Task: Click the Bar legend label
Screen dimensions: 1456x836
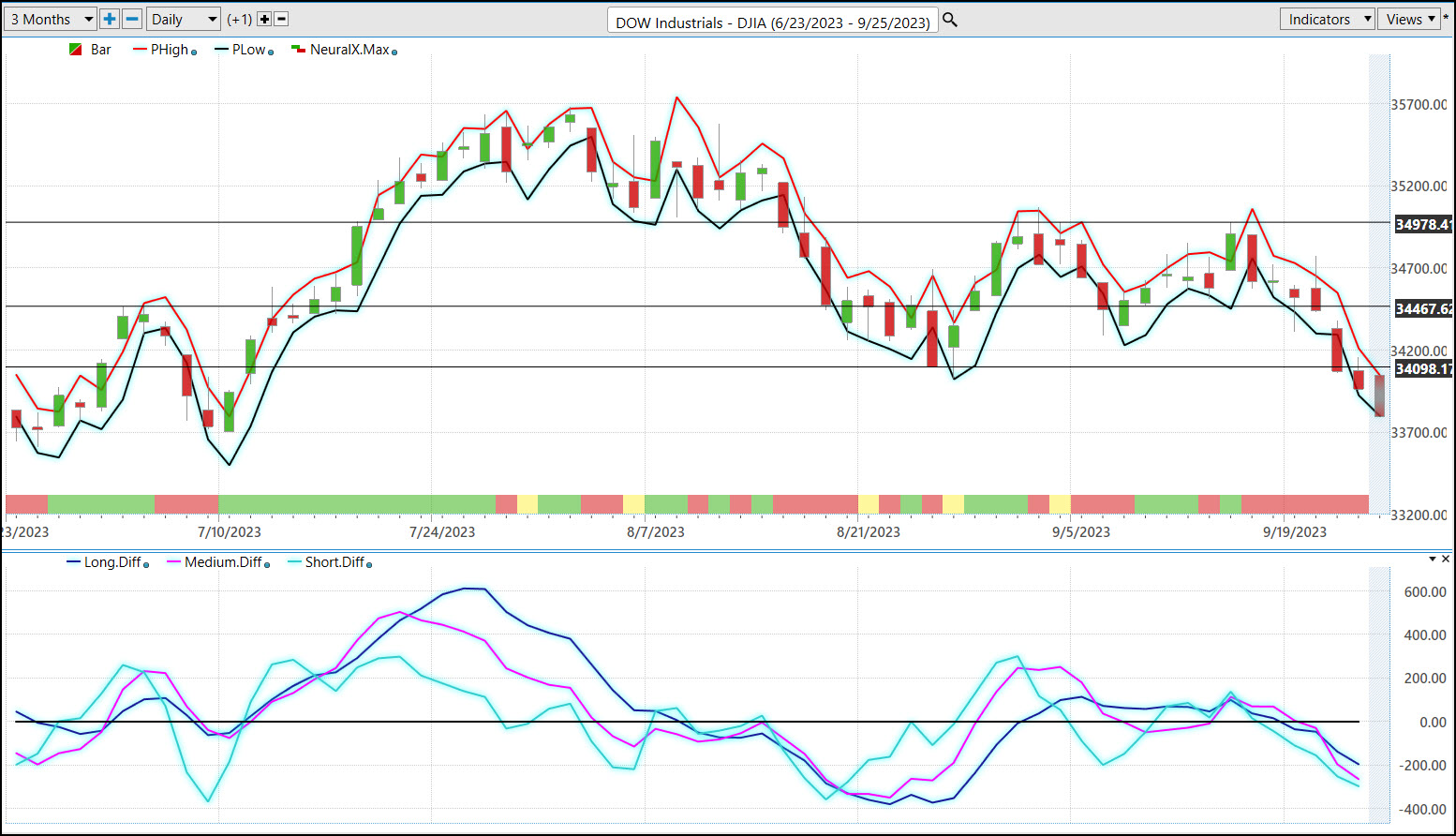Action: [x=101, y=50]
